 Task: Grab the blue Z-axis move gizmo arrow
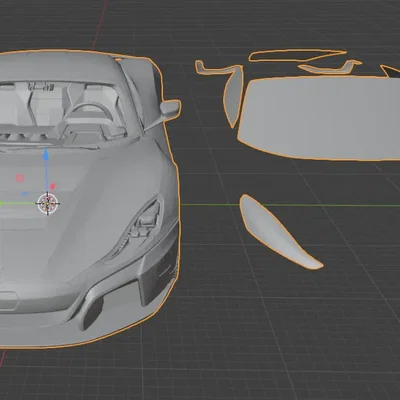(46, 155)
